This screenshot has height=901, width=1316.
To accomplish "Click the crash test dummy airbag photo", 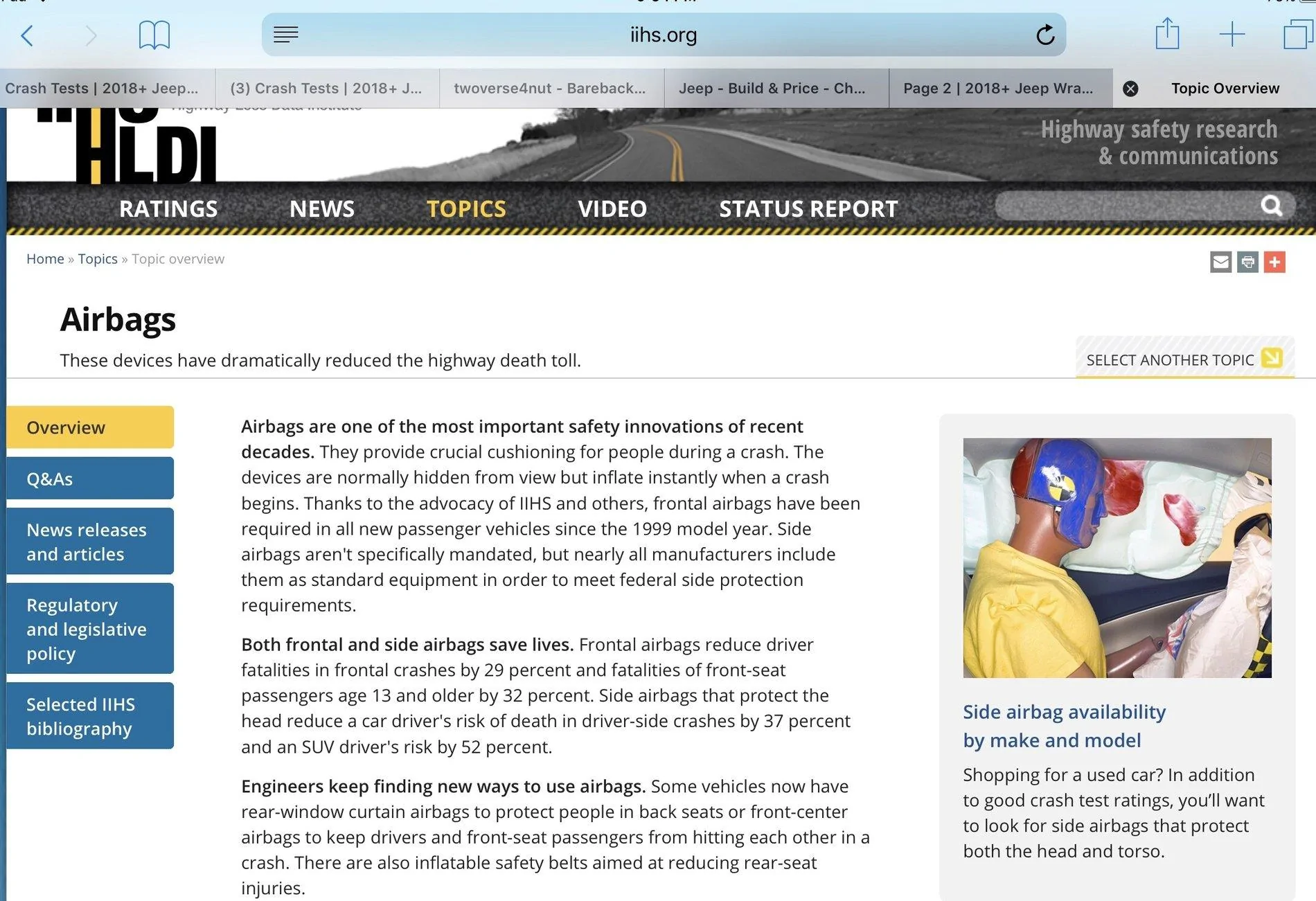I will point(1117,558).
